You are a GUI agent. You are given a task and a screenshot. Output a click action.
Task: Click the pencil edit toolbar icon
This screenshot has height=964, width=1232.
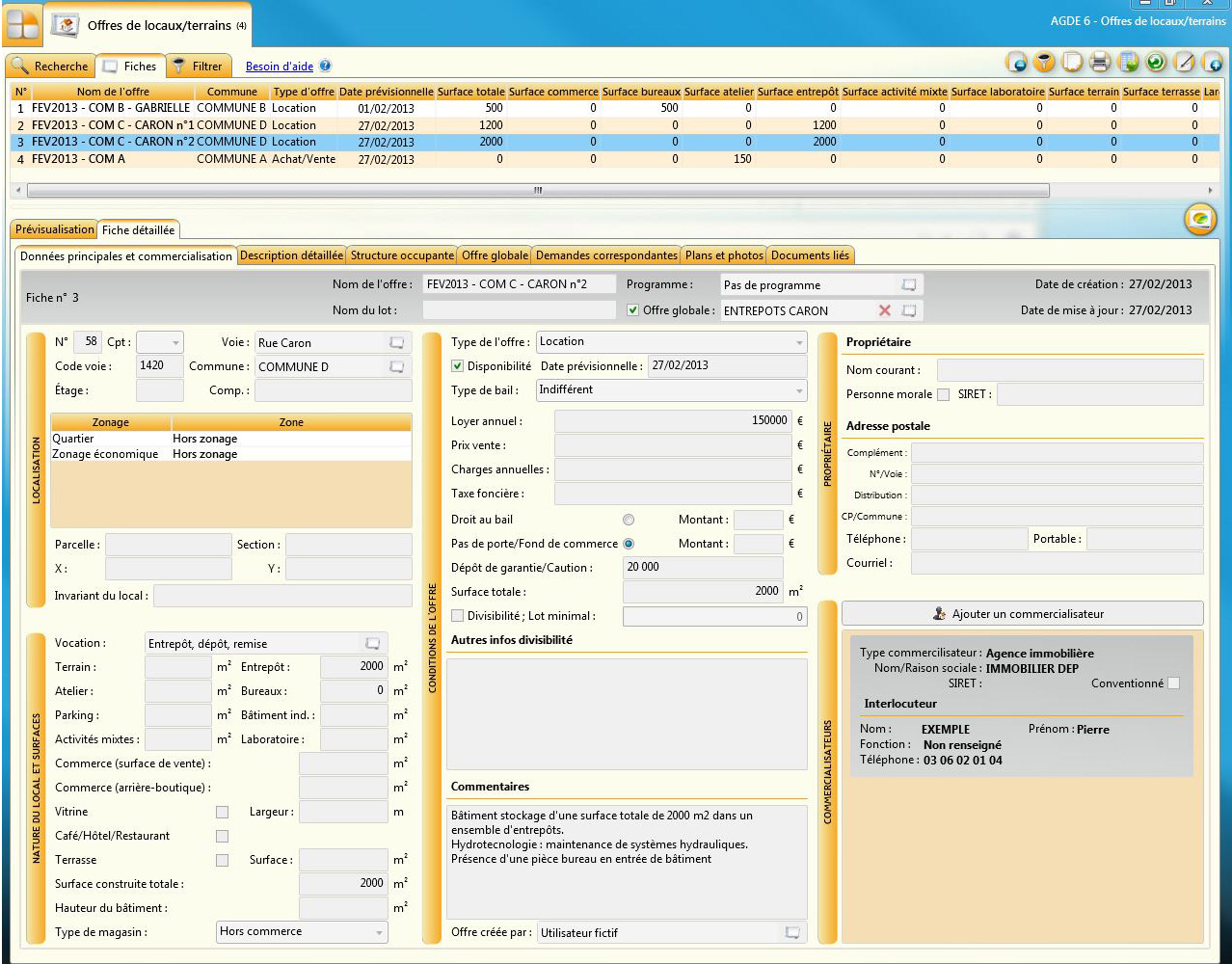point(1185,63)
